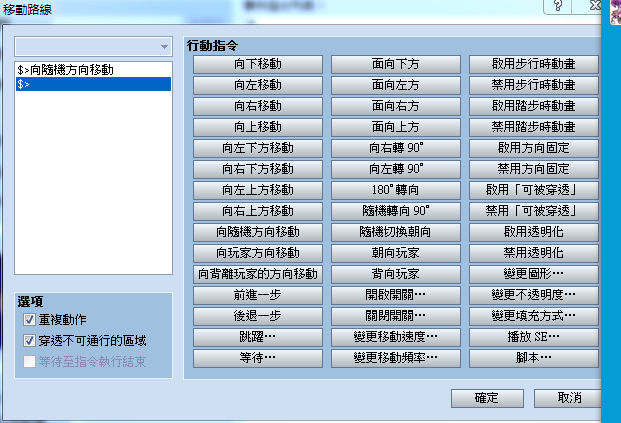
Task: Click 啟用「可被穿透」 button
Action: tap(533, 190)
